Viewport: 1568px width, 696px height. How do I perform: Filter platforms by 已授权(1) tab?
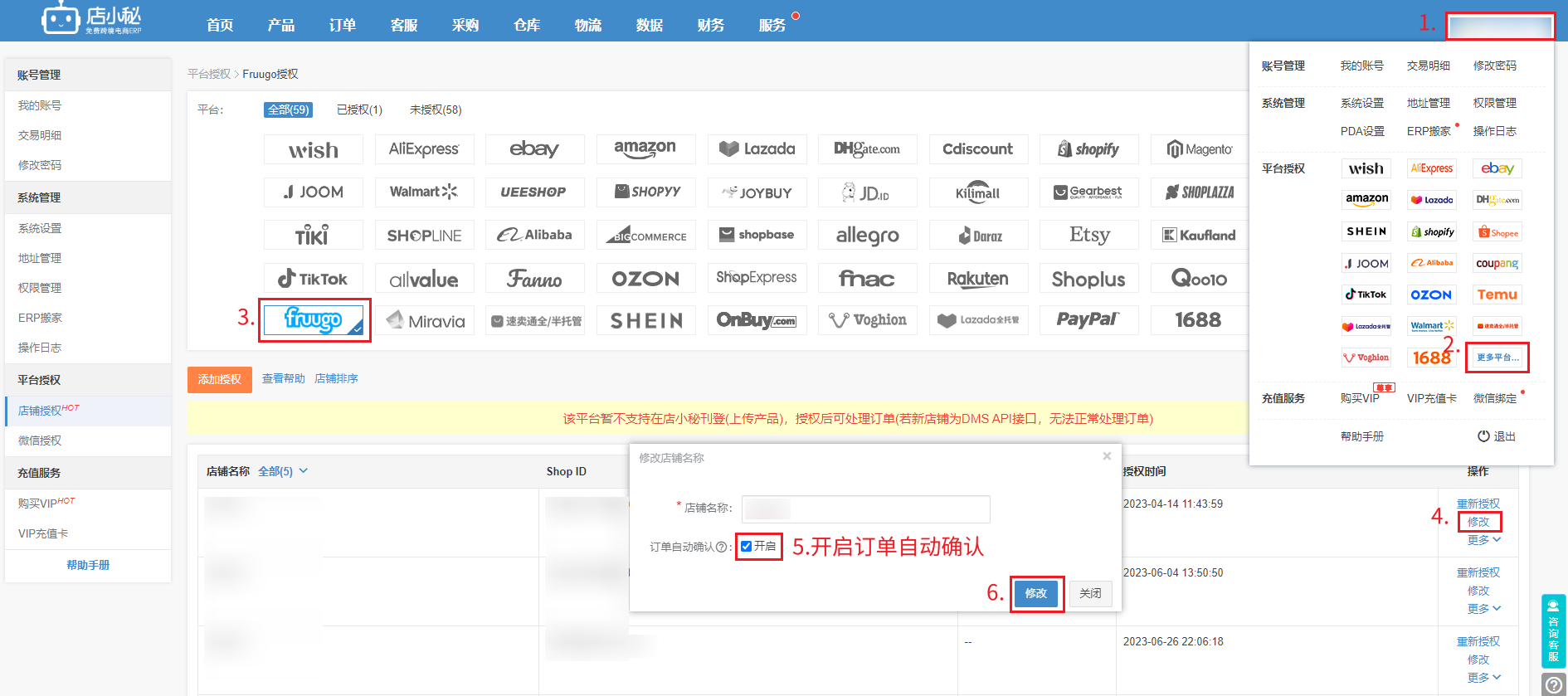point(359,110)
